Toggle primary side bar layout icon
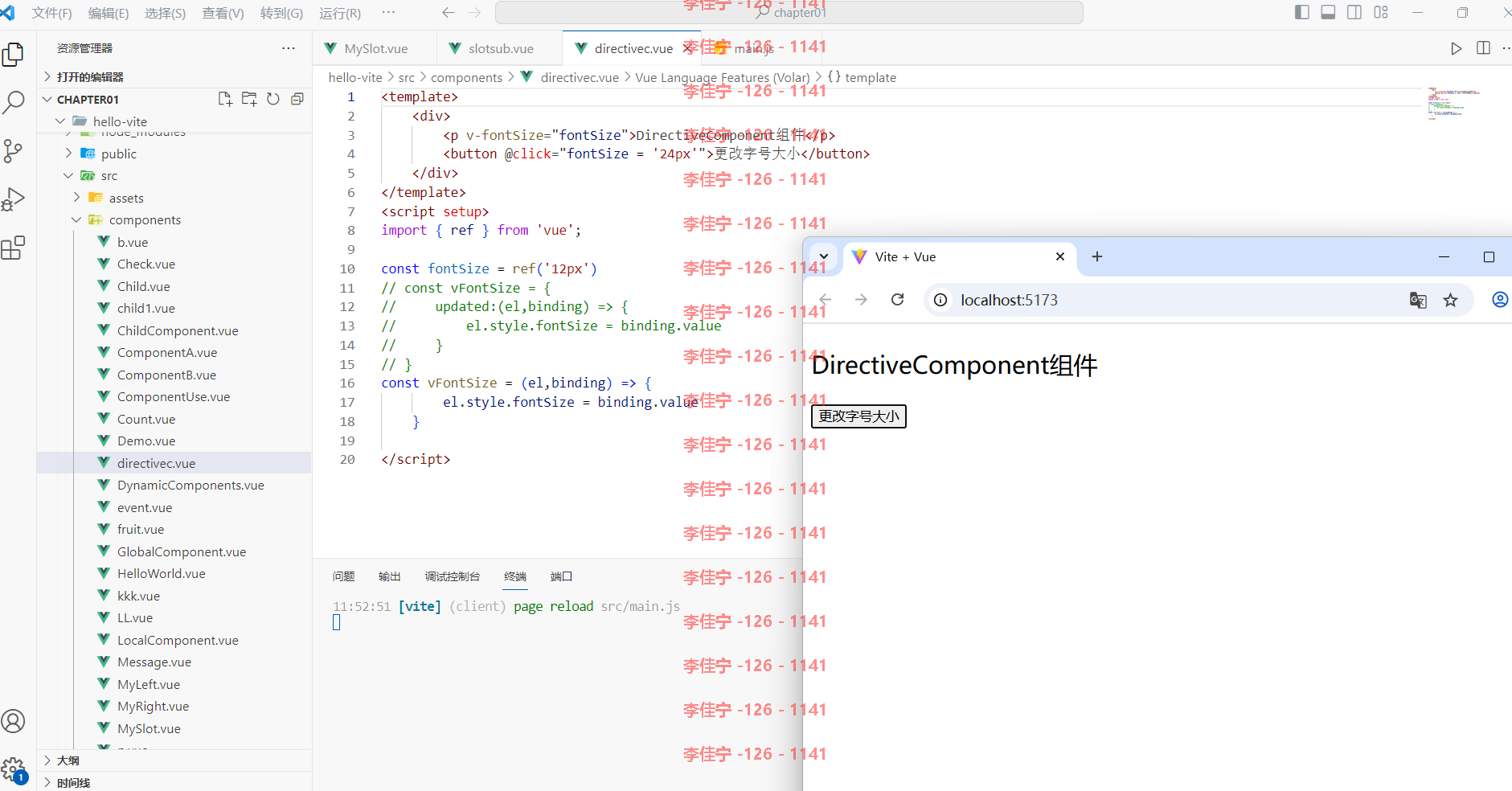The width and height of the screenshot is (1512, 791). [x=1302, y=12]
